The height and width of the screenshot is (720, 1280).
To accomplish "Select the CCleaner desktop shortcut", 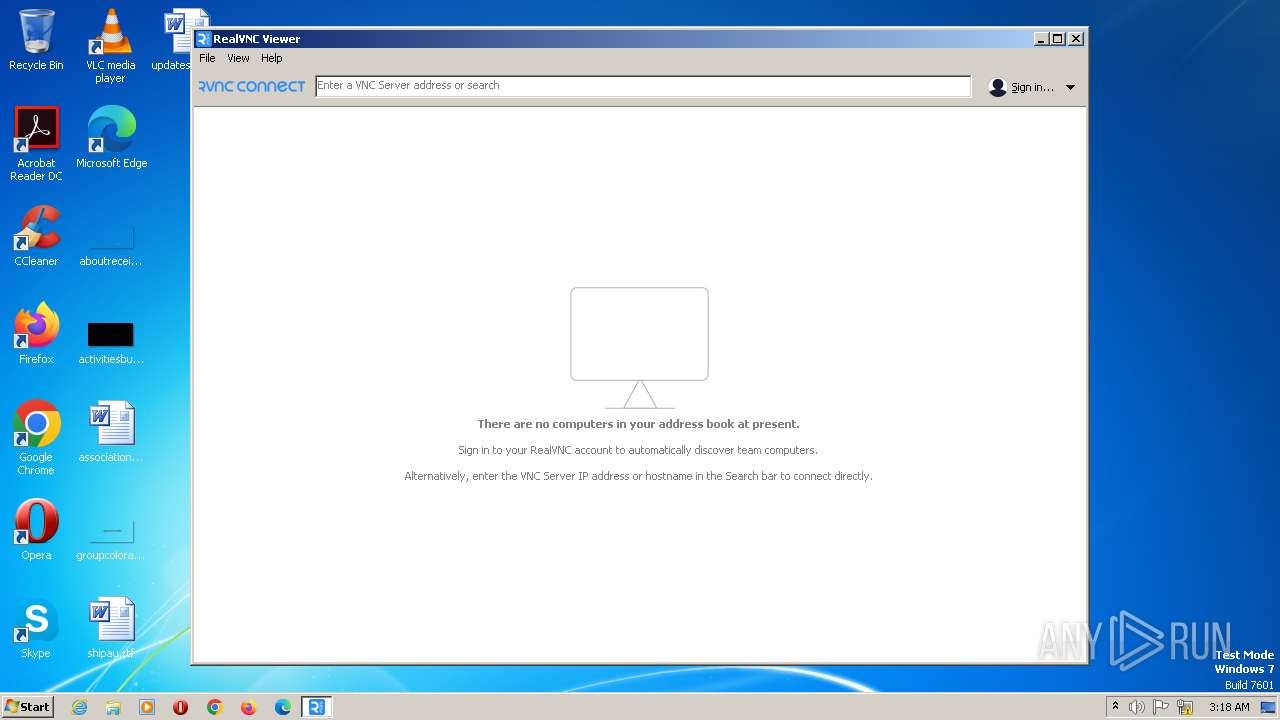I will (x=36, y=236).
